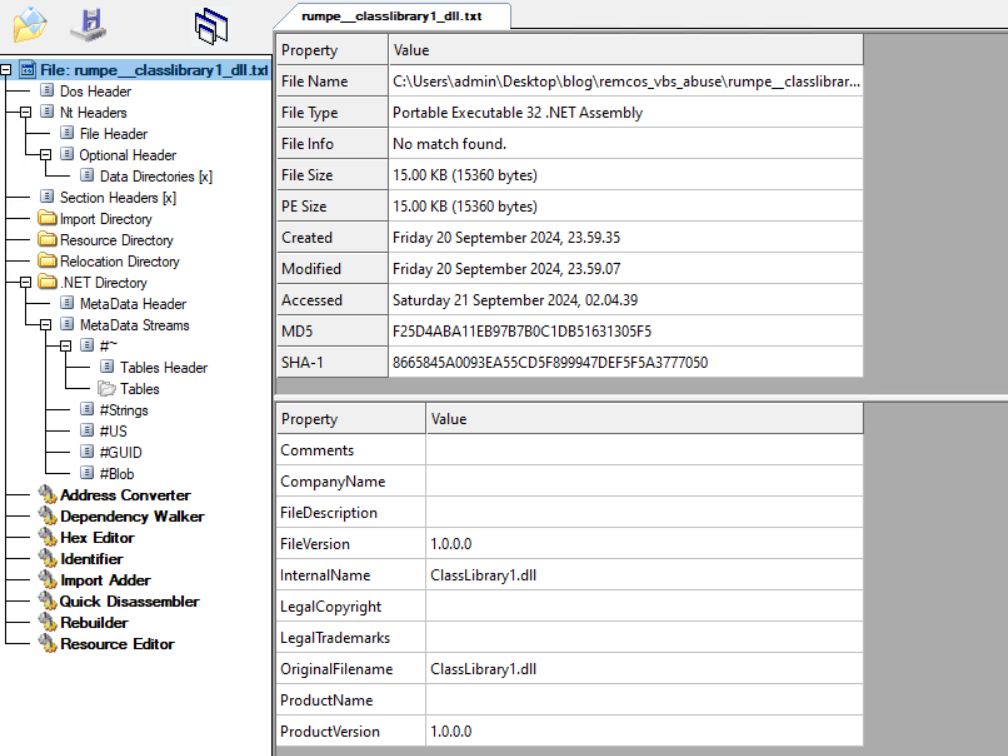This screenshot has width=1008, height=756.
Task: Open the Address Converter tool
Action: tap(125, 495)
